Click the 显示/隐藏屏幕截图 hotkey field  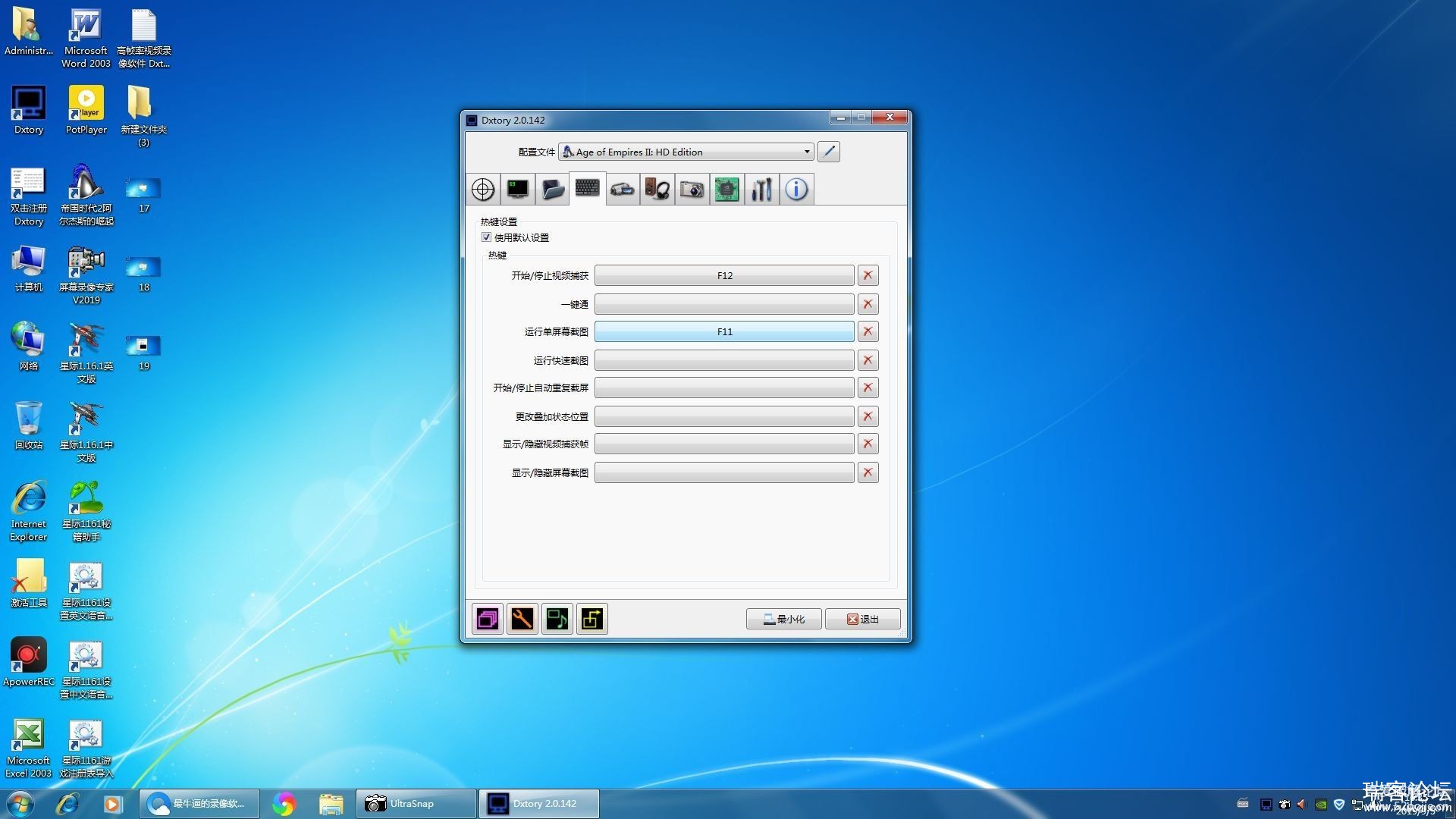(724, 472)
